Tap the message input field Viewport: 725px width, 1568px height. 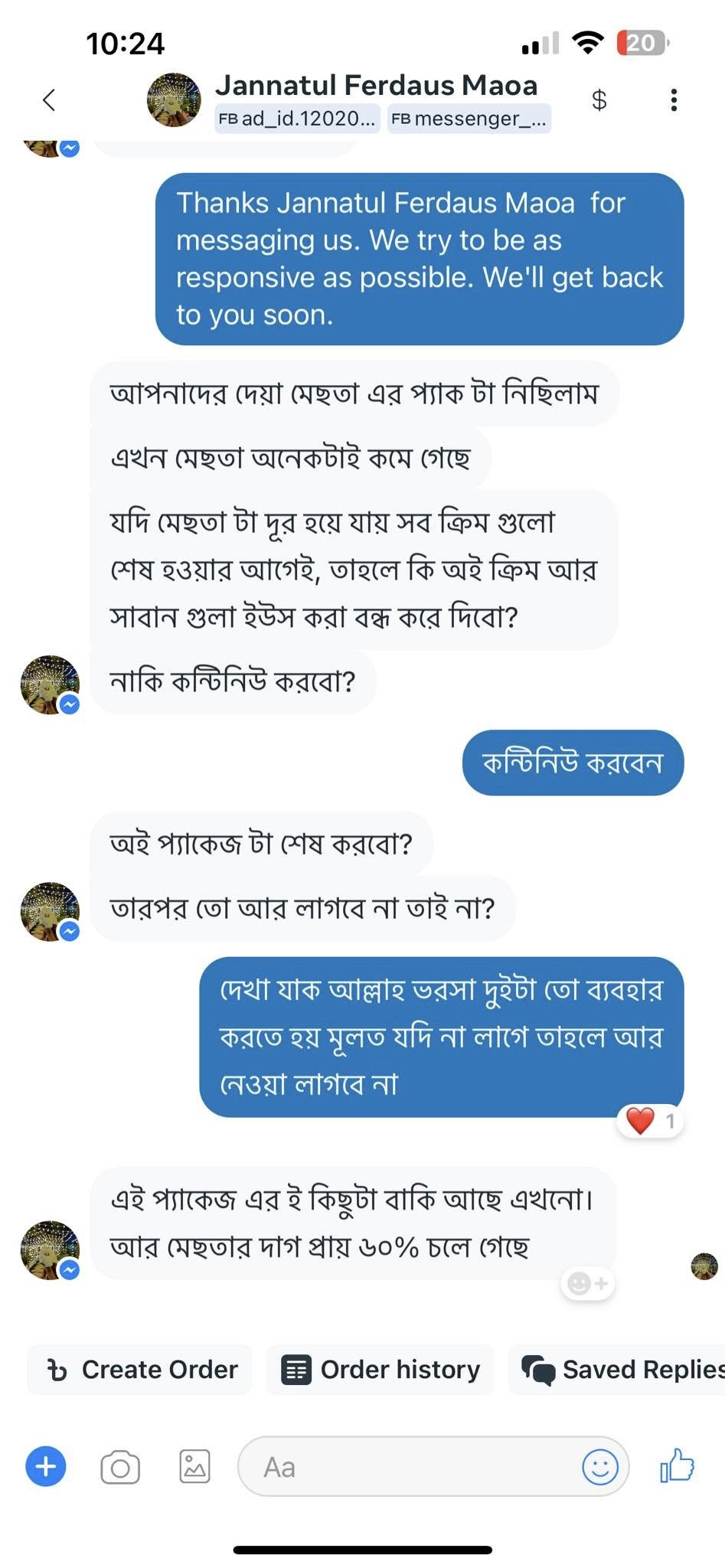[x=406, y=1467]
